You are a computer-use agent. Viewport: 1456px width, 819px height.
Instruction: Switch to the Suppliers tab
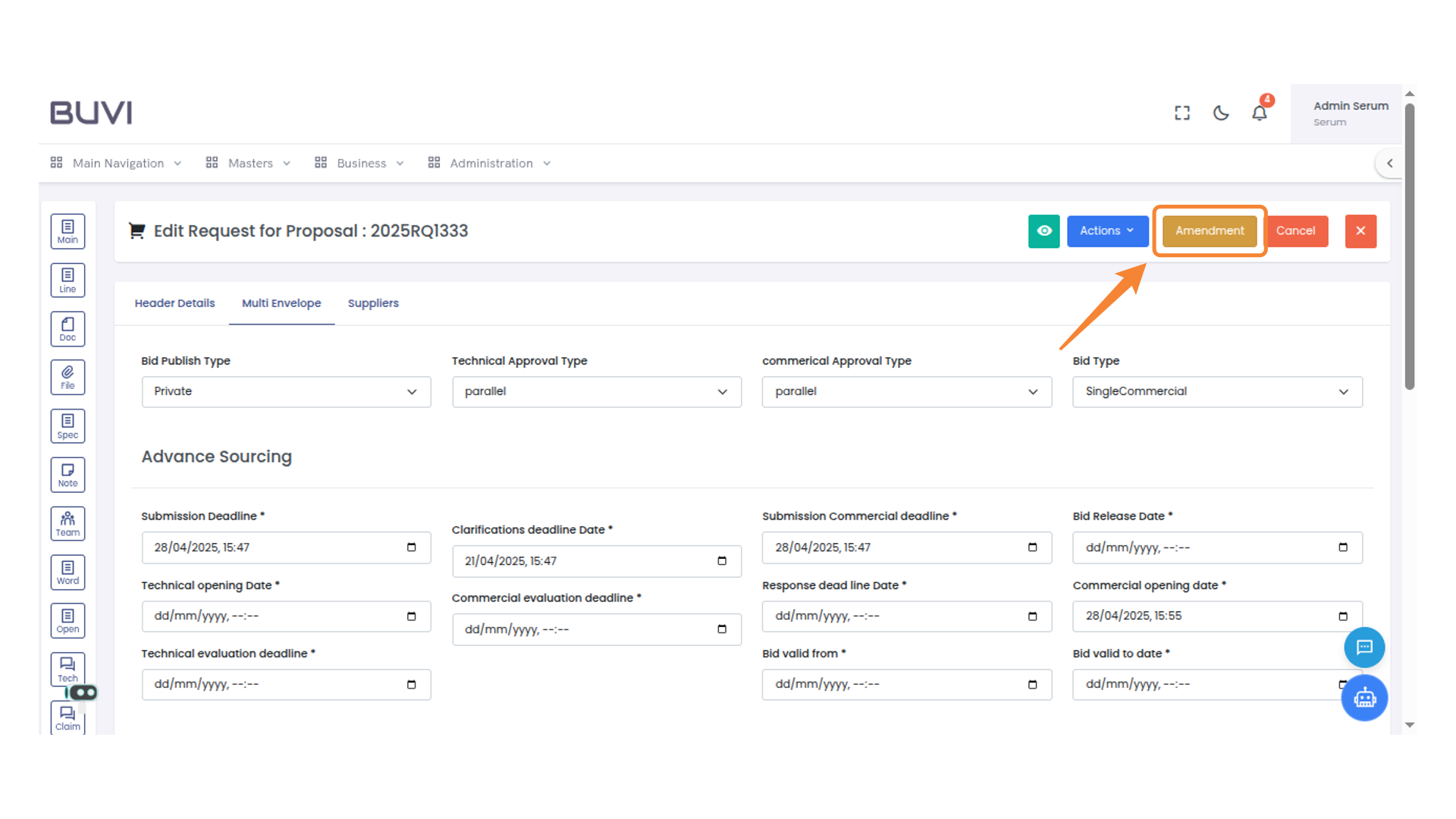(x=372, y=303)
